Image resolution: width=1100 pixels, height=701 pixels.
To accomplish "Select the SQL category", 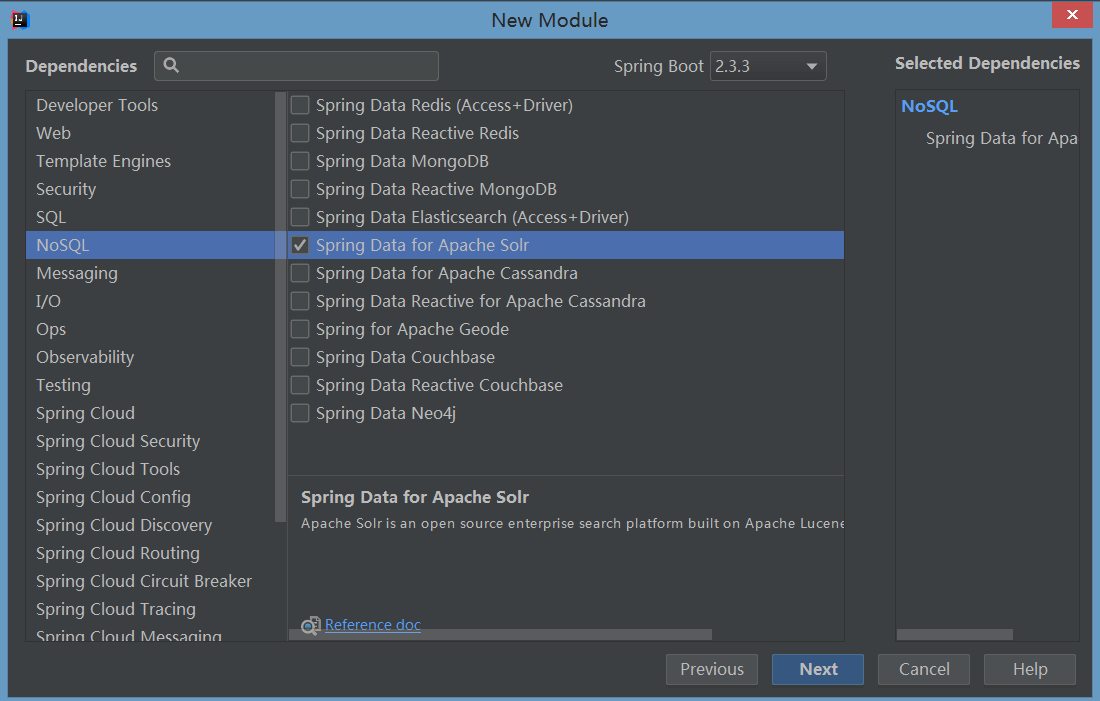I will (x=51, y=217).
